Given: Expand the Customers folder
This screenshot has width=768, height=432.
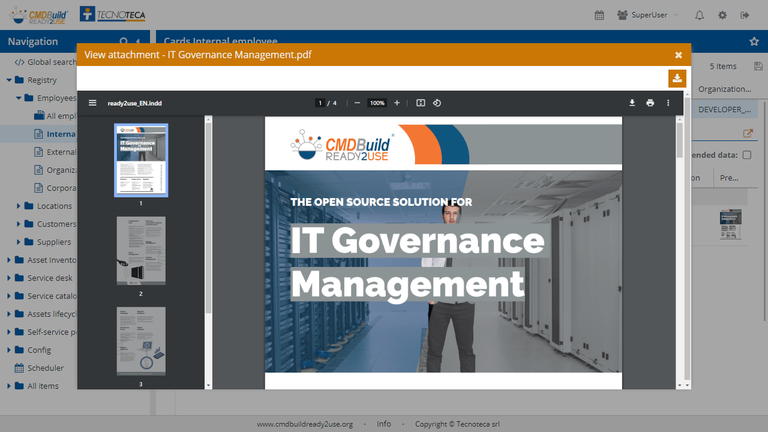Looking at the screenshot, I should [19, 224].
